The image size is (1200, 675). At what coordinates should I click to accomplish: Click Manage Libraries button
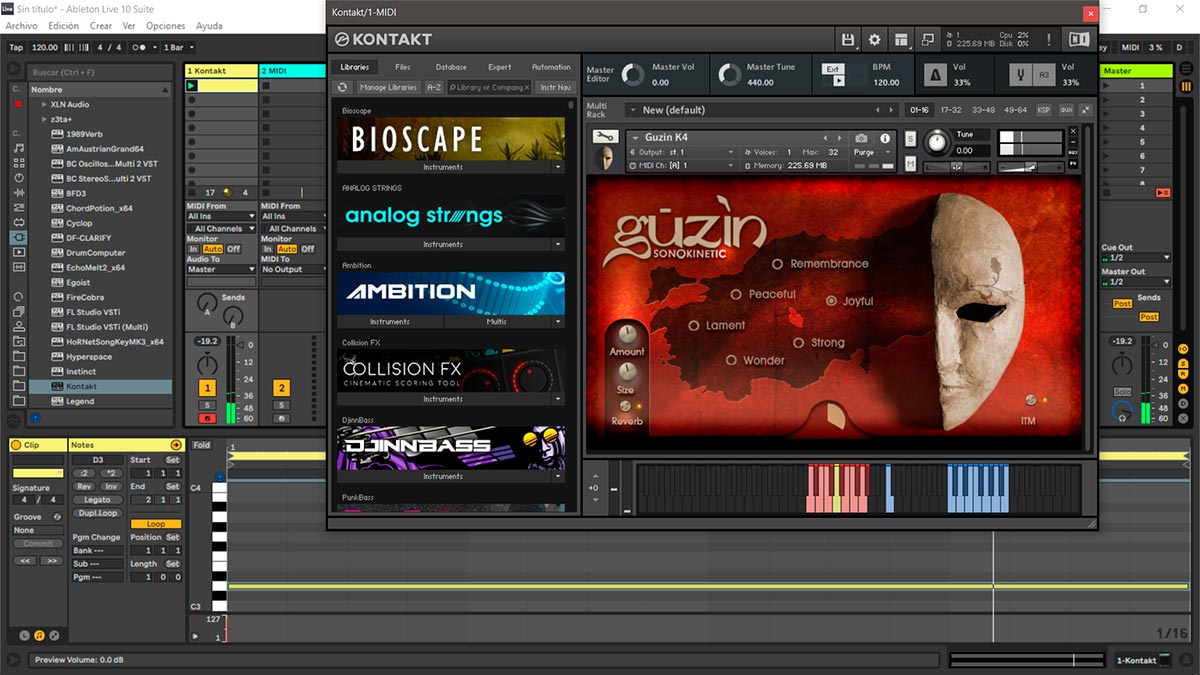(x=388, y=88)
